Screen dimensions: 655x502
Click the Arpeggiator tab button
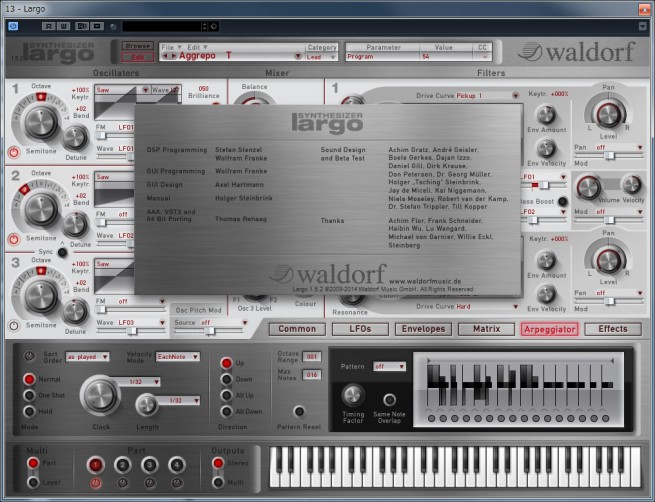coord(550,329)
